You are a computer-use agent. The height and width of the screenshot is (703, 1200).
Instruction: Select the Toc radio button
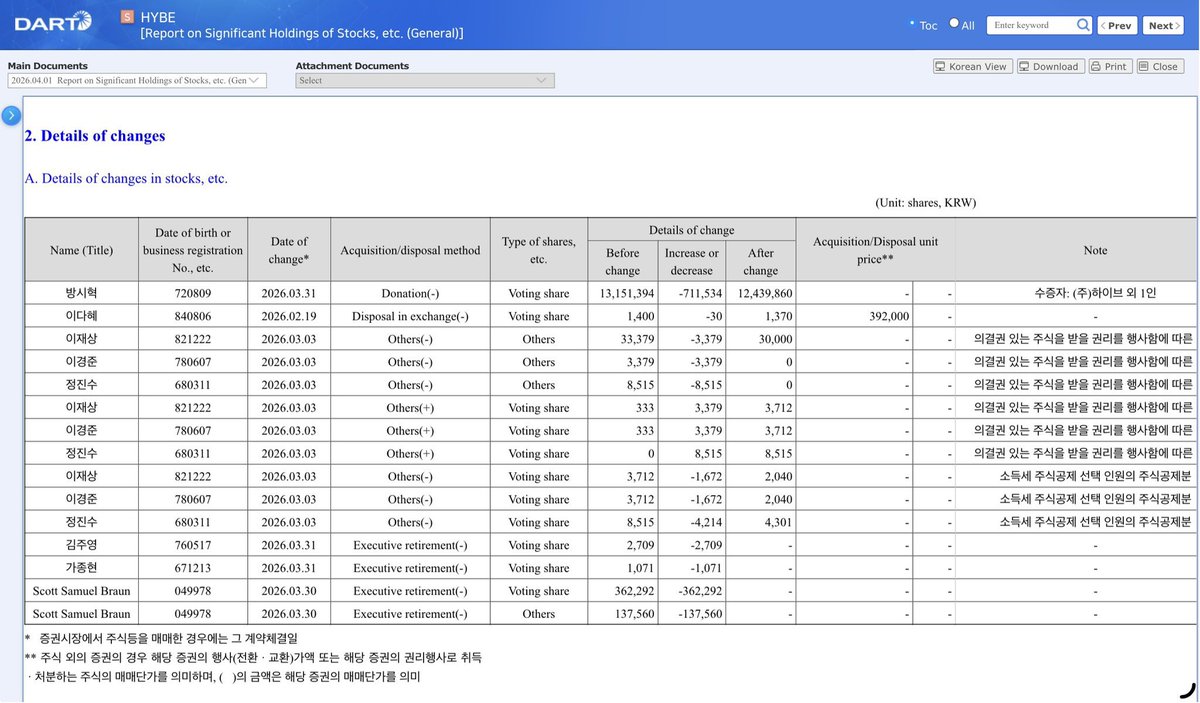tap(913, 24)
